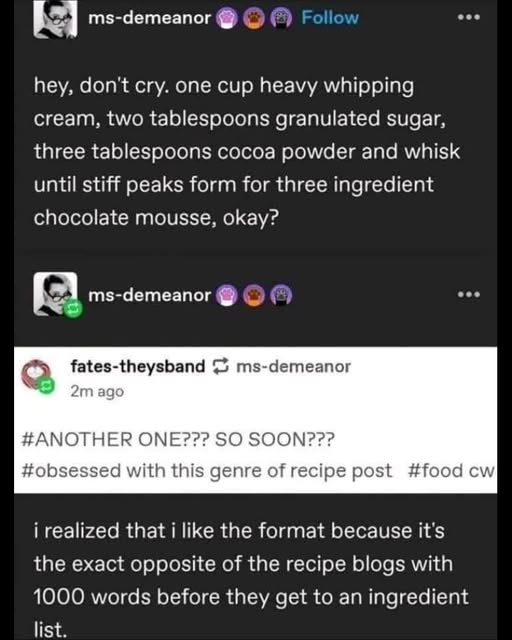
Task: Open second post's three-dot options menu
Action: pos(469,294)
